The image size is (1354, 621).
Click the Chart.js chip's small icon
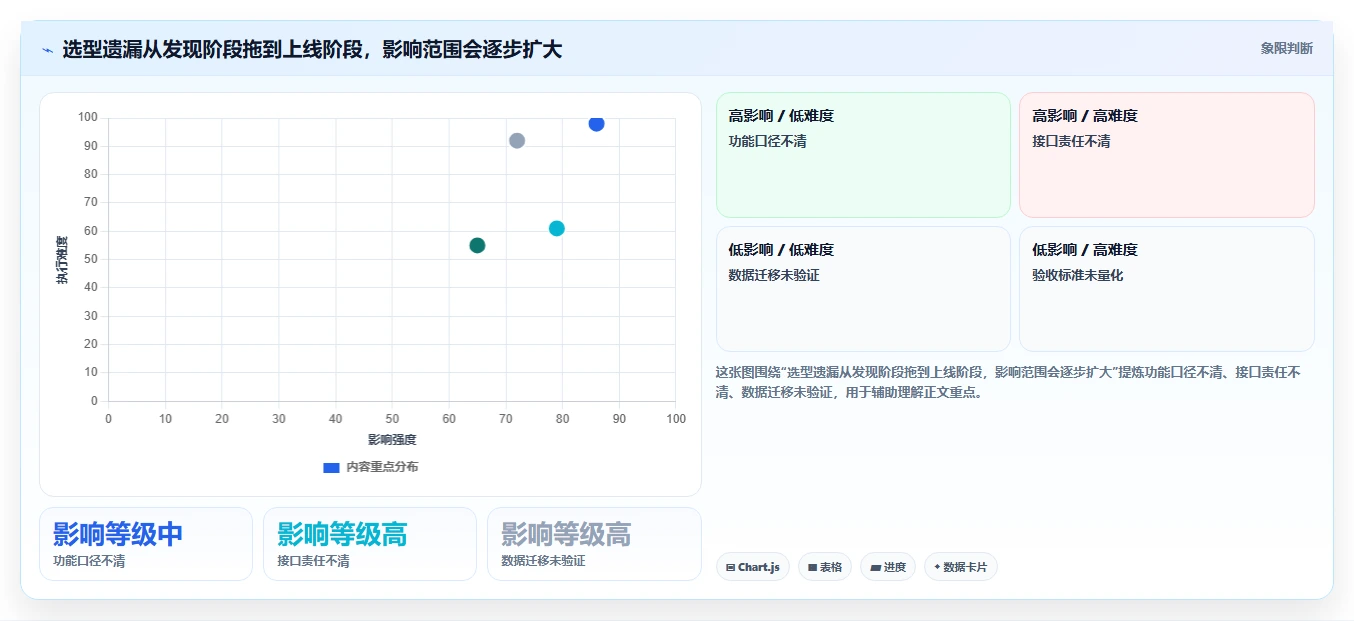pos(731,568)
